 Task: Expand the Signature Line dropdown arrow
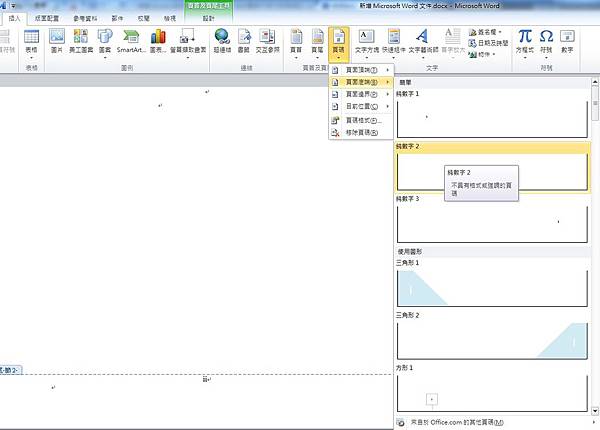click(x=500, y=32)
